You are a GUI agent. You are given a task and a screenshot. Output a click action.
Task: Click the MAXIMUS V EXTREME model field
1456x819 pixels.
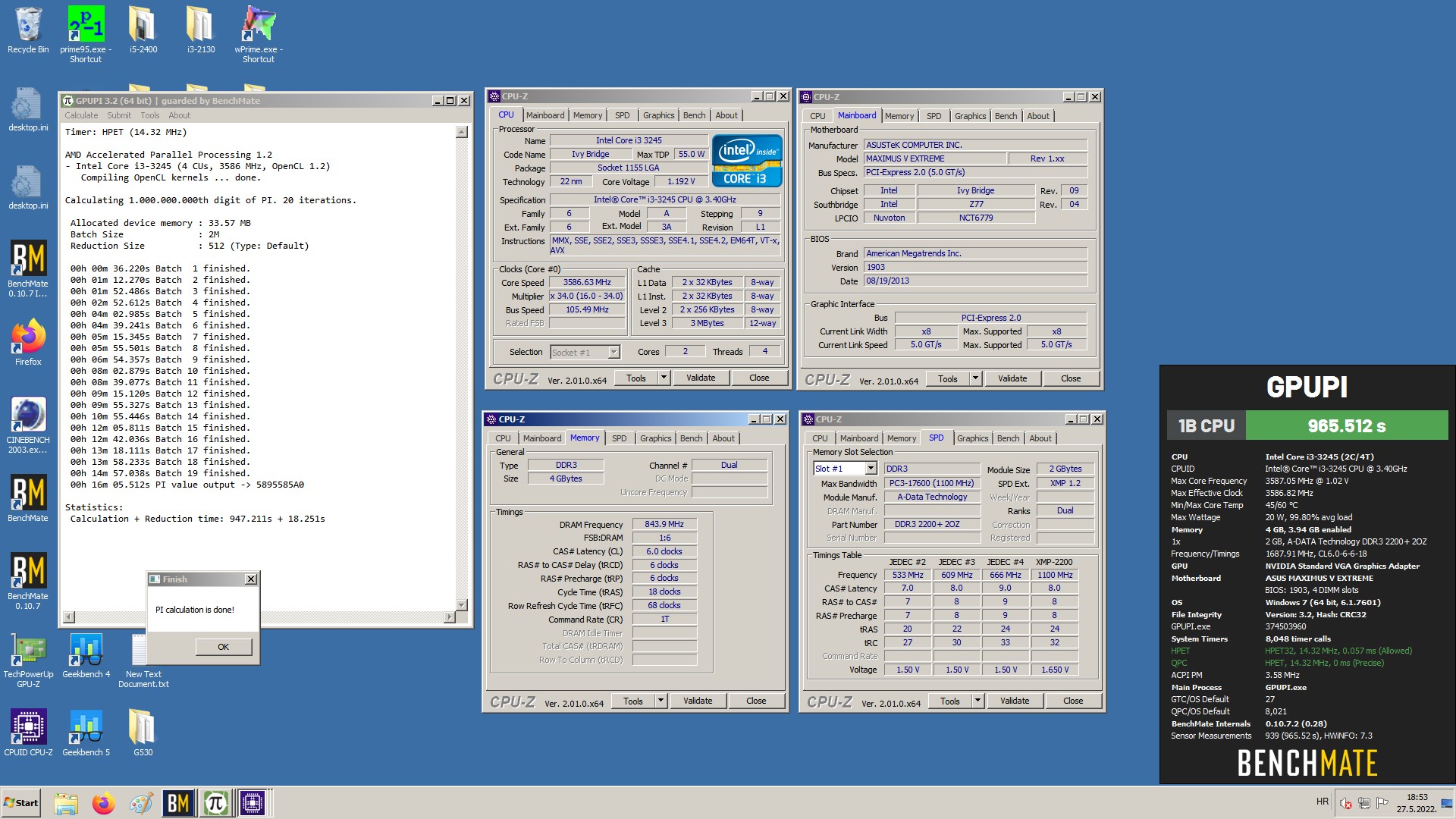[935, 158]
